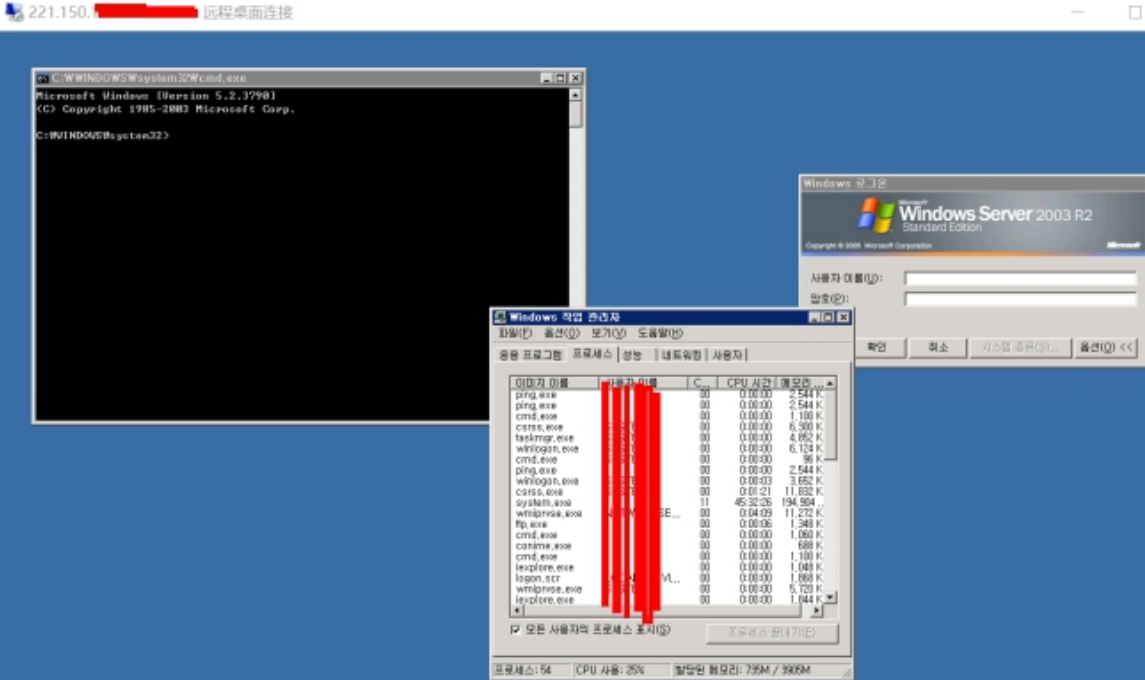
Task: Sort by the 이미지 이름 column header
Action: pos(554,383)
